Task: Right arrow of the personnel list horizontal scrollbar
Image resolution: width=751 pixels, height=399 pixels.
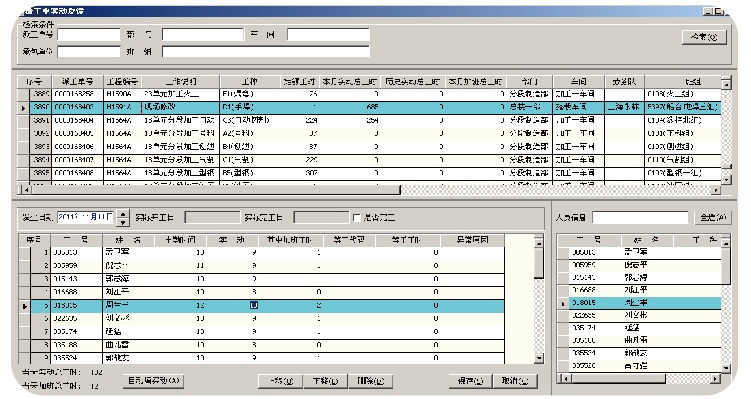Action: coord(715,378)
